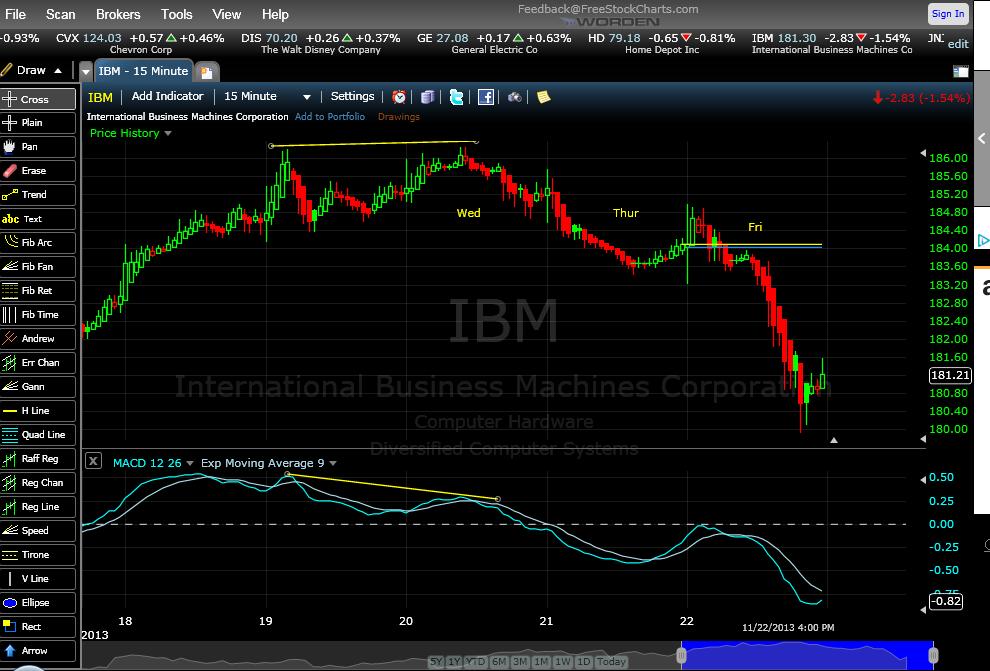Expand the Price History dropdown
The image size is (990, 671).
tap(168, 133)
